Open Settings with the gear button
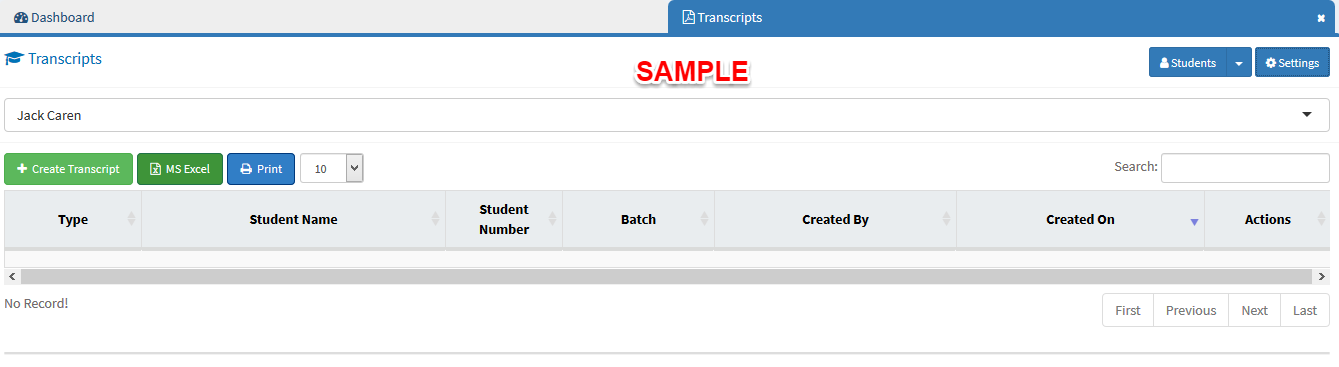The height and width of the screenshot is (367, 1339). (1292, 62)
